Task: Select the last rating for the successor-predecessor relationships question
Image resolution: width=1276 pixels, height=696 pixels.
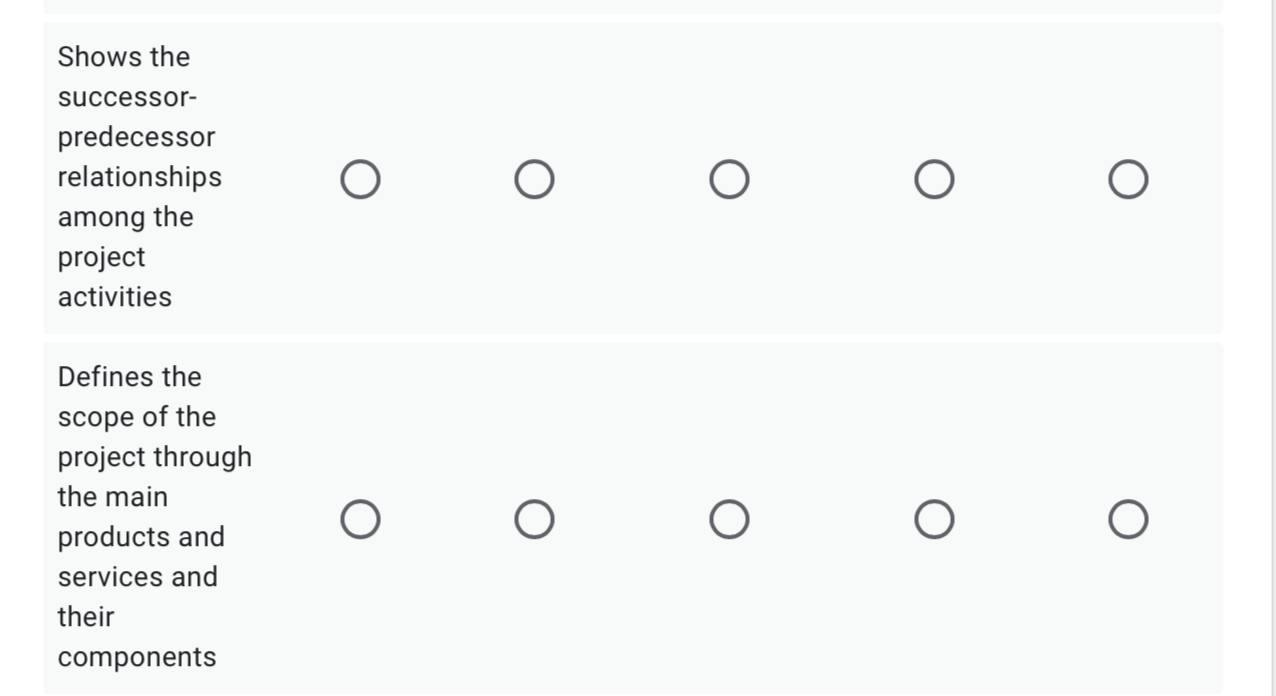Action: point(1128,179)
